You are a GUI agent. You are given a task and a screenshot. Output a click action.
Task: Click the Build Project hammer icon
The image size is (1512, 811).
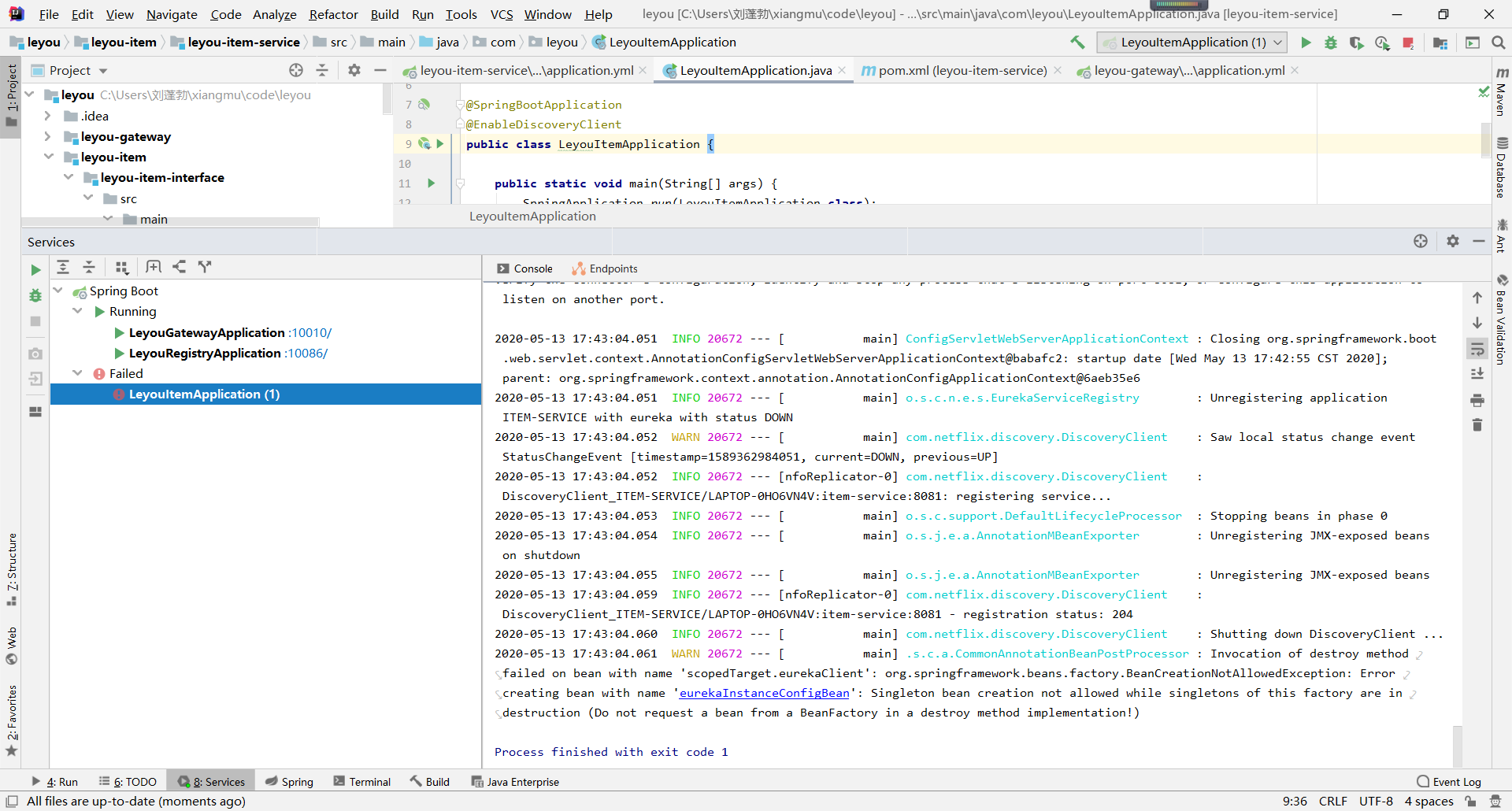pyautogui.click(x=1077, y=43)
